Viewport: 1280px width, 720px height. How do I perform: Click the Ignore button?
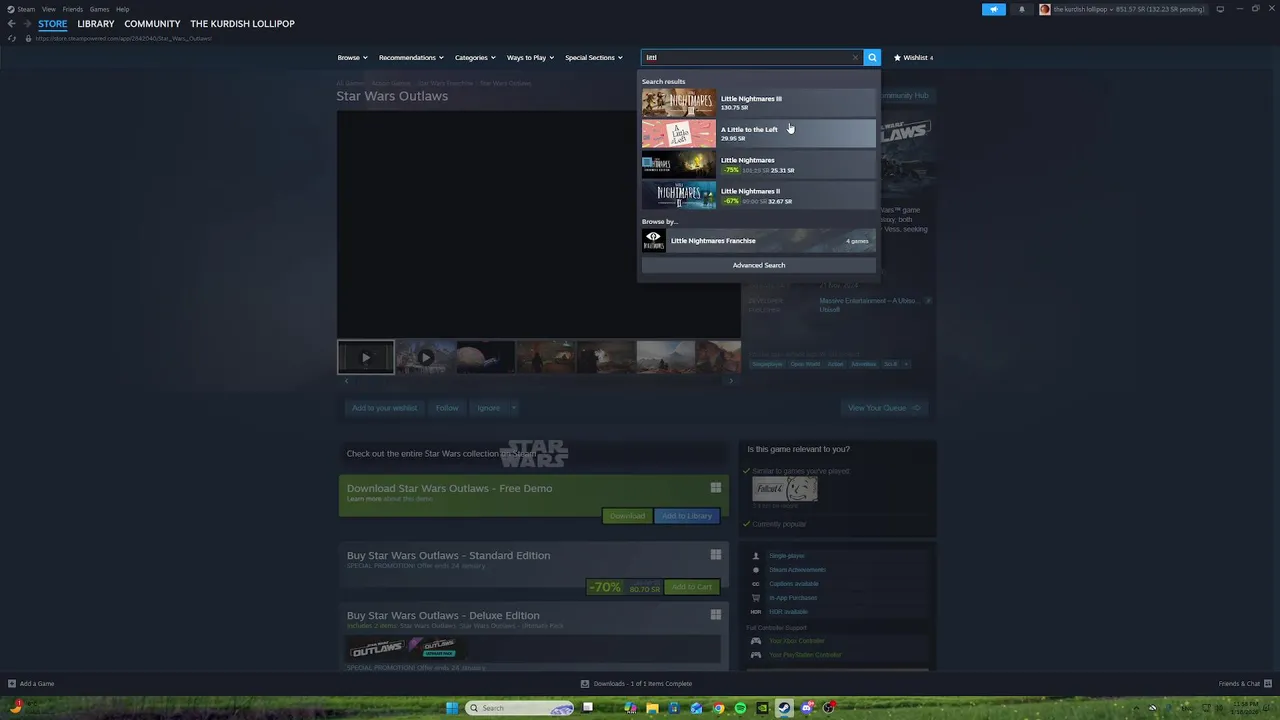pos(488,408)
